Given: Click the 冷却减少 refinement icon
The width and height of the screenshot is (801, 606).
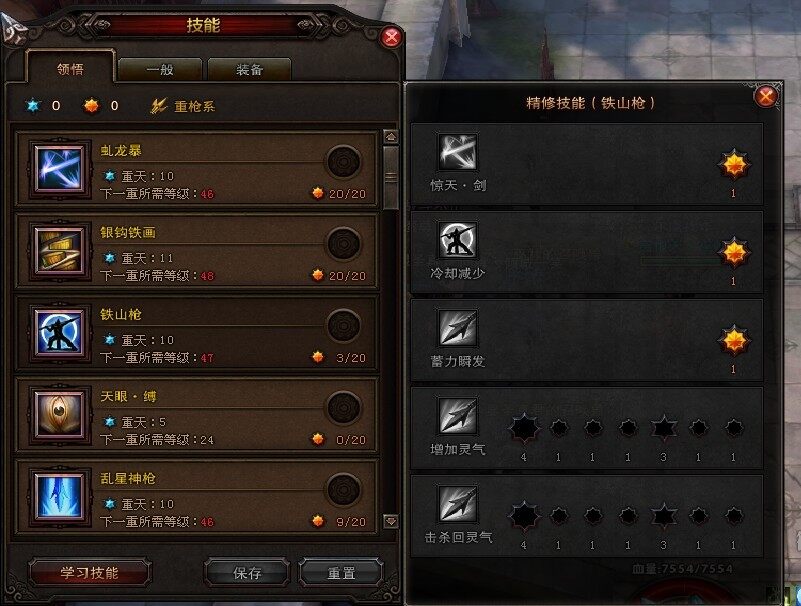Looking at the screenshot, I should (458, 240).
